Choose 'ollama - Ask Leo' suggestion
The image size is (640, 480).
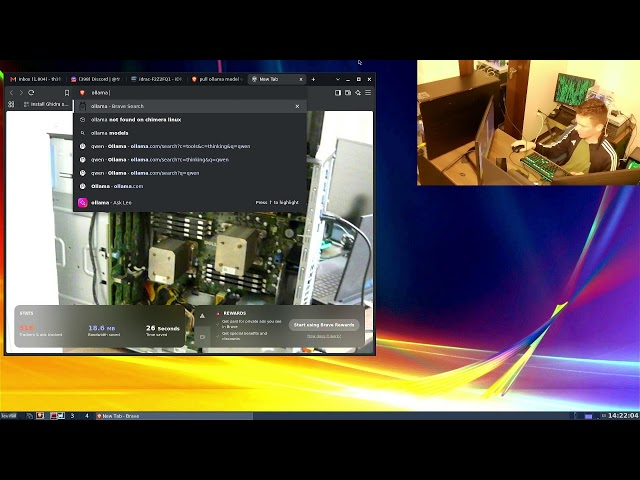point(190,202)
